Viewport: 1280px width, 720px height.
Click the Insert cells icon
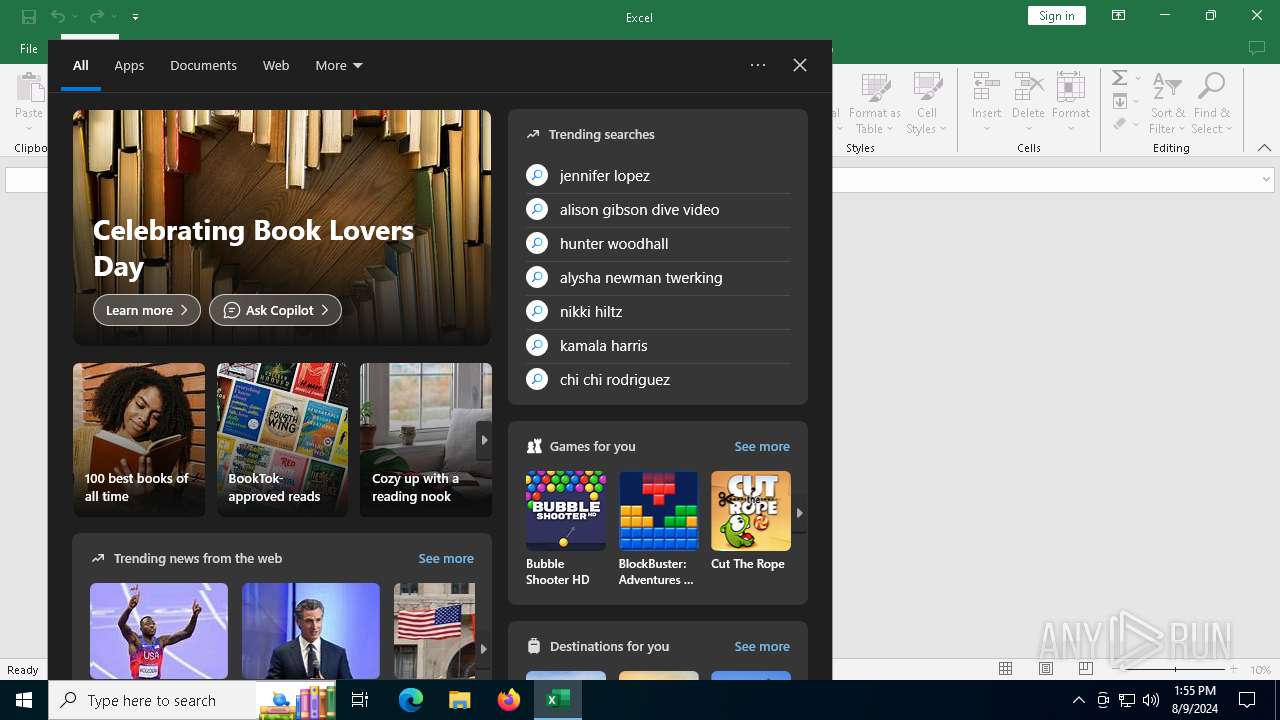(x=986, y=90)
